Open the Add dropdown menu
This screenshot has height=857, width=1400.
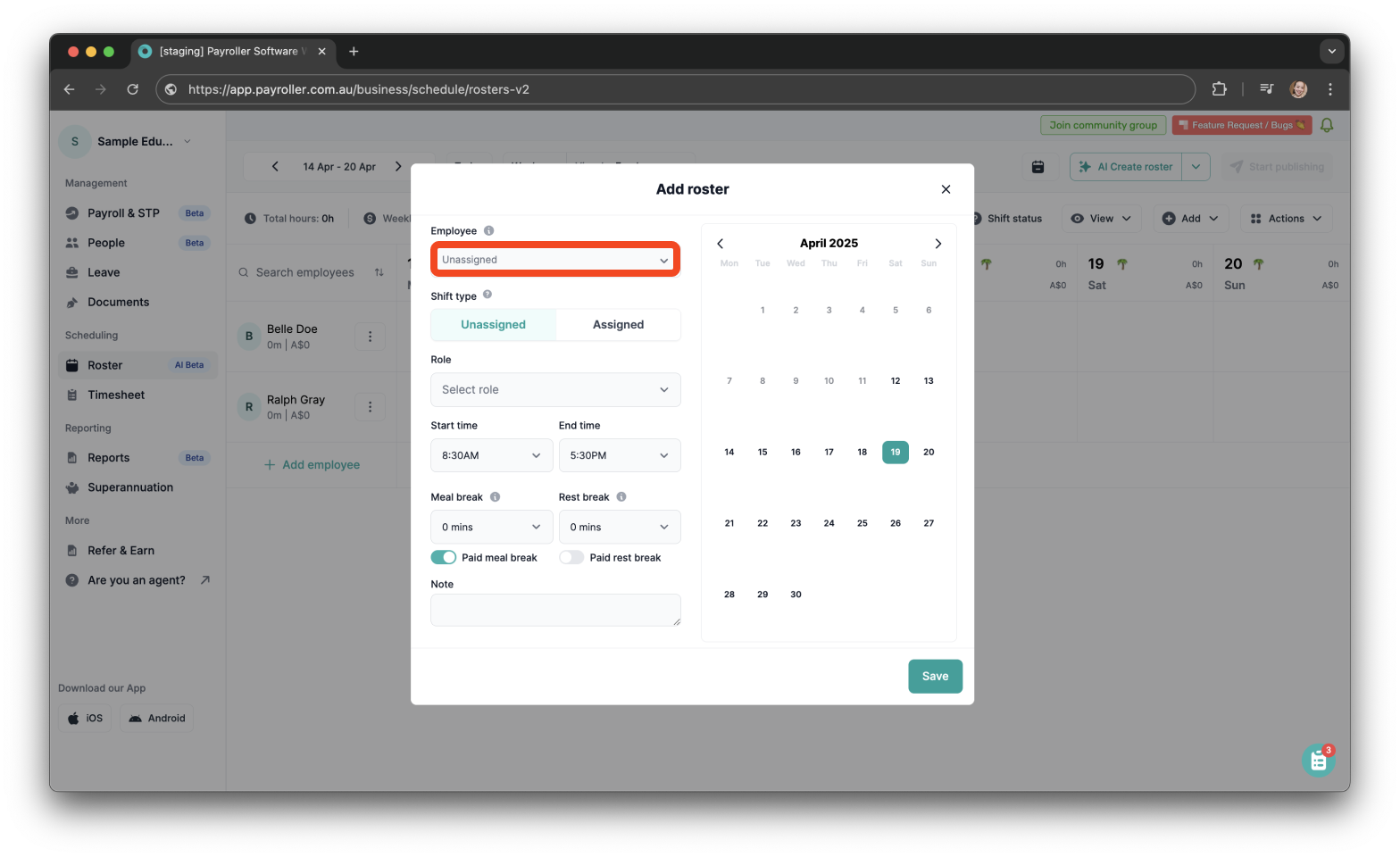click(1191, 219)
